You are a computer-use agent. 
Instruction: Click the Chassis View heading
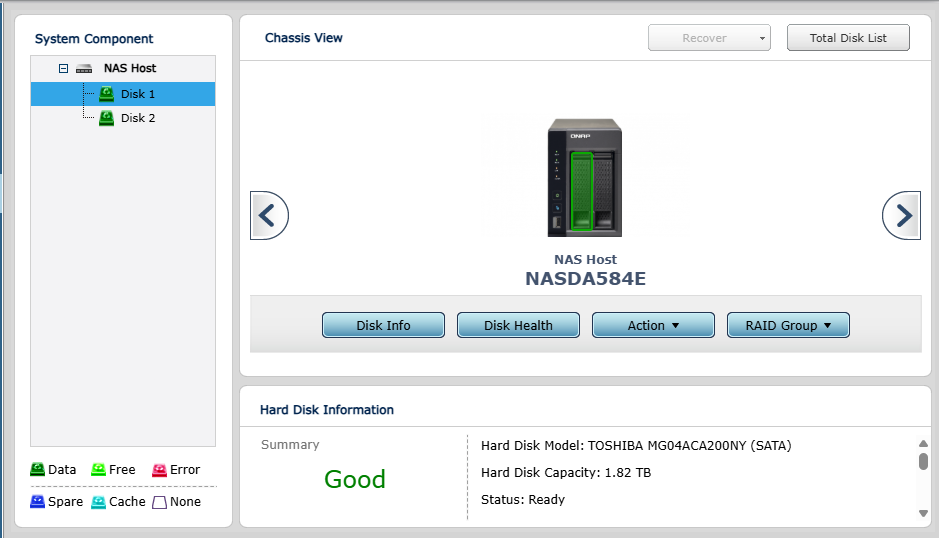(x=304, y=38)
